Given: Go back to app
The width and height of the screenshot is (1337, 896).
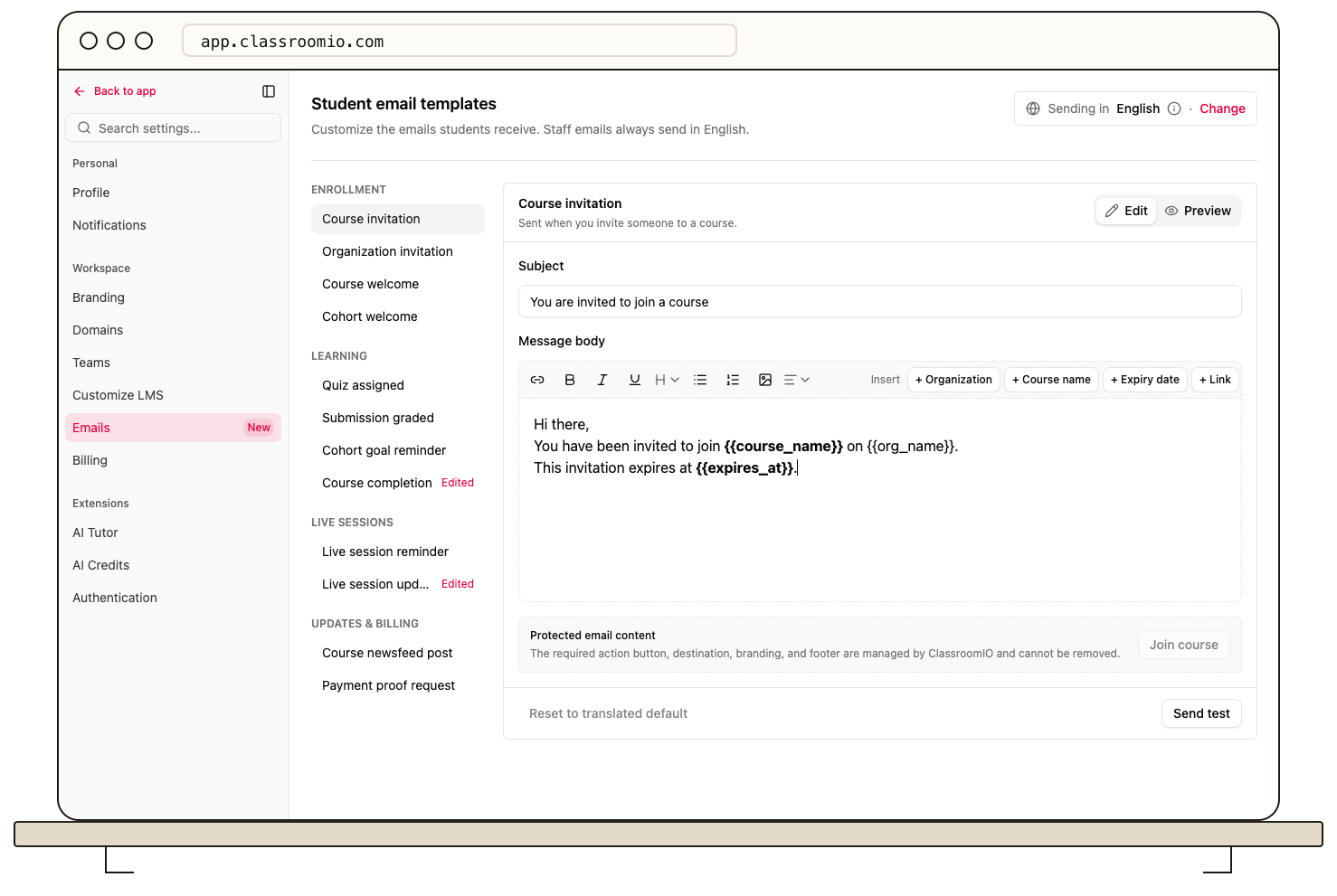Looking at the screenshot, I should [x=115, y=91].
